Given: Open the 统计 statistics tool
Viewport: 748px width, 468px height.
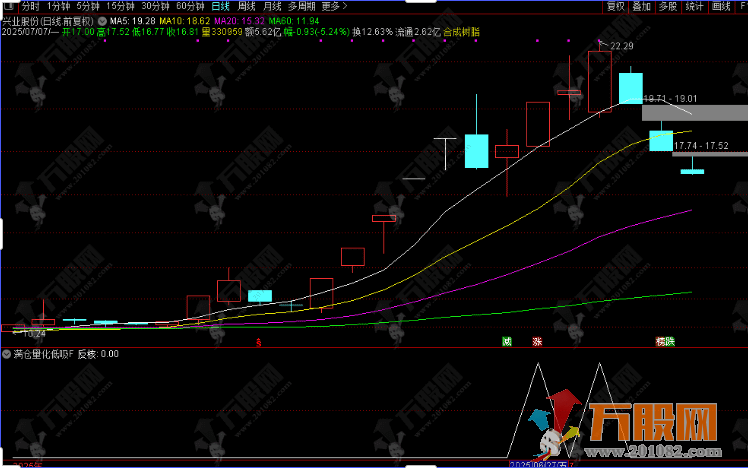Looking at the screenshot, I should (x=694, y=6).
